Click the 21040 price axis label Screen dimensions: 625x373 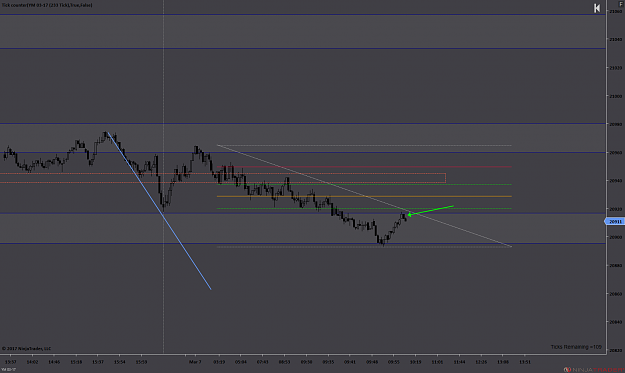coord(615,39)
